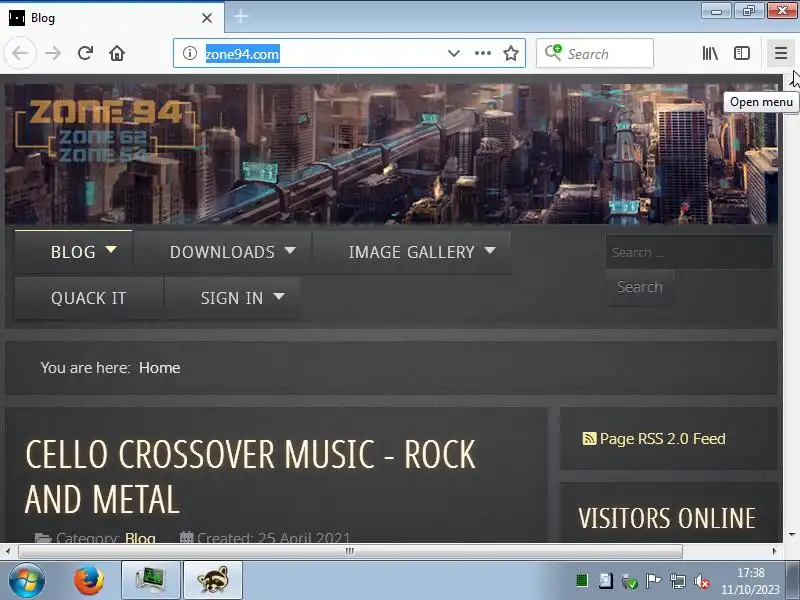
Task: Click the RSS feed icon
Action: click(589, 439)
